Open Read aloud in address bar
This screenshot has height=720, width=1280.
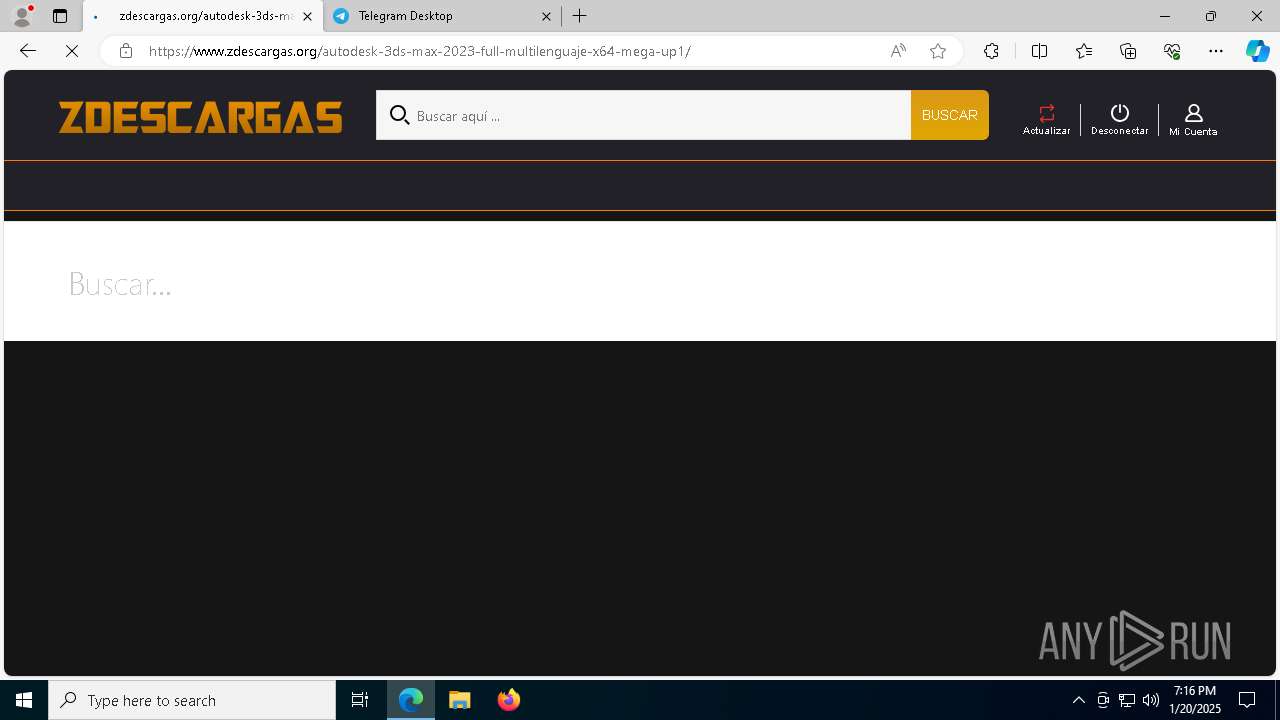tap(898, 51)
